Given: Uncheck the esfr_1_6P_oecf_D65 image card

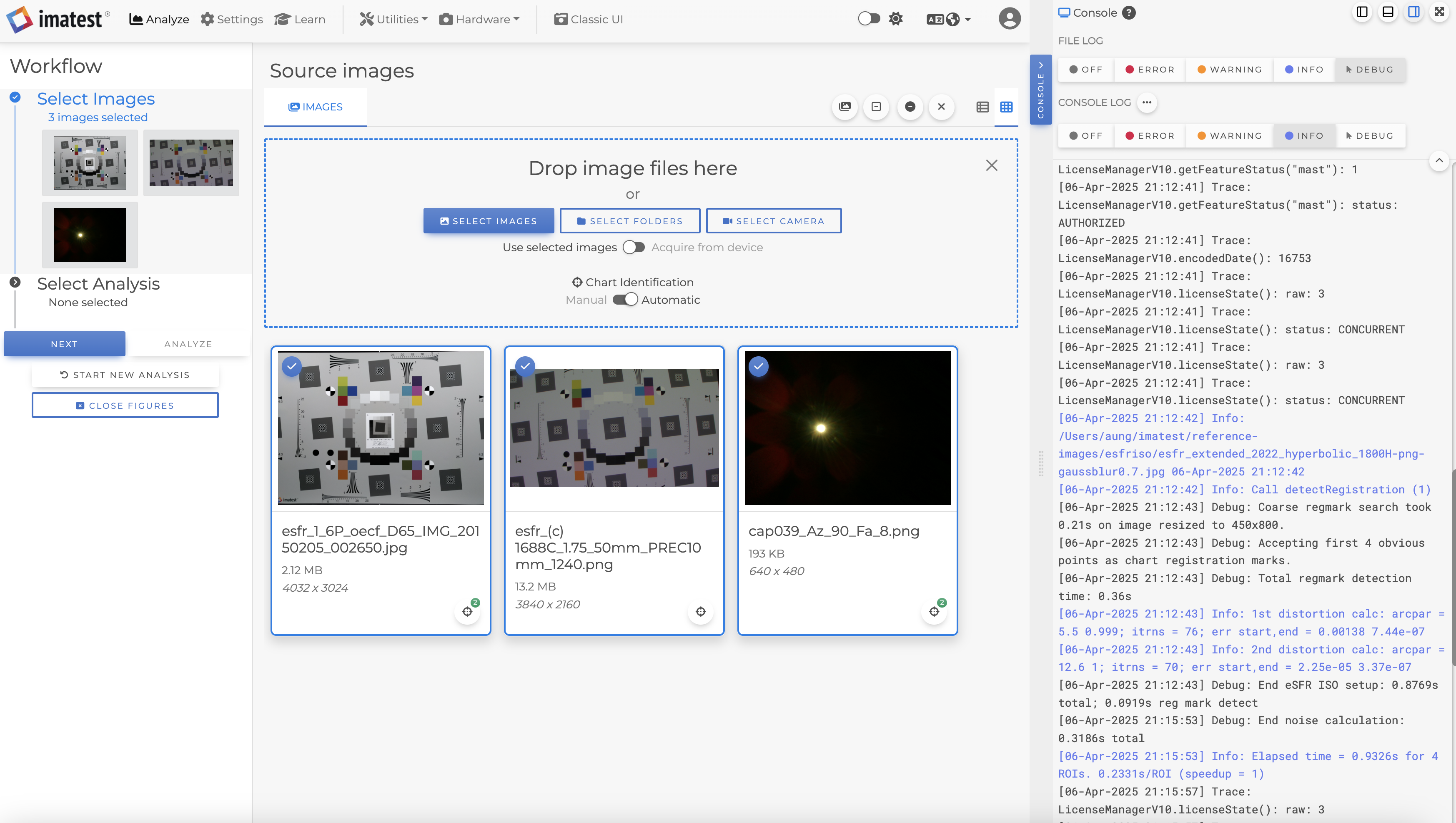Looking at the screenshot, I should [292, 366].
